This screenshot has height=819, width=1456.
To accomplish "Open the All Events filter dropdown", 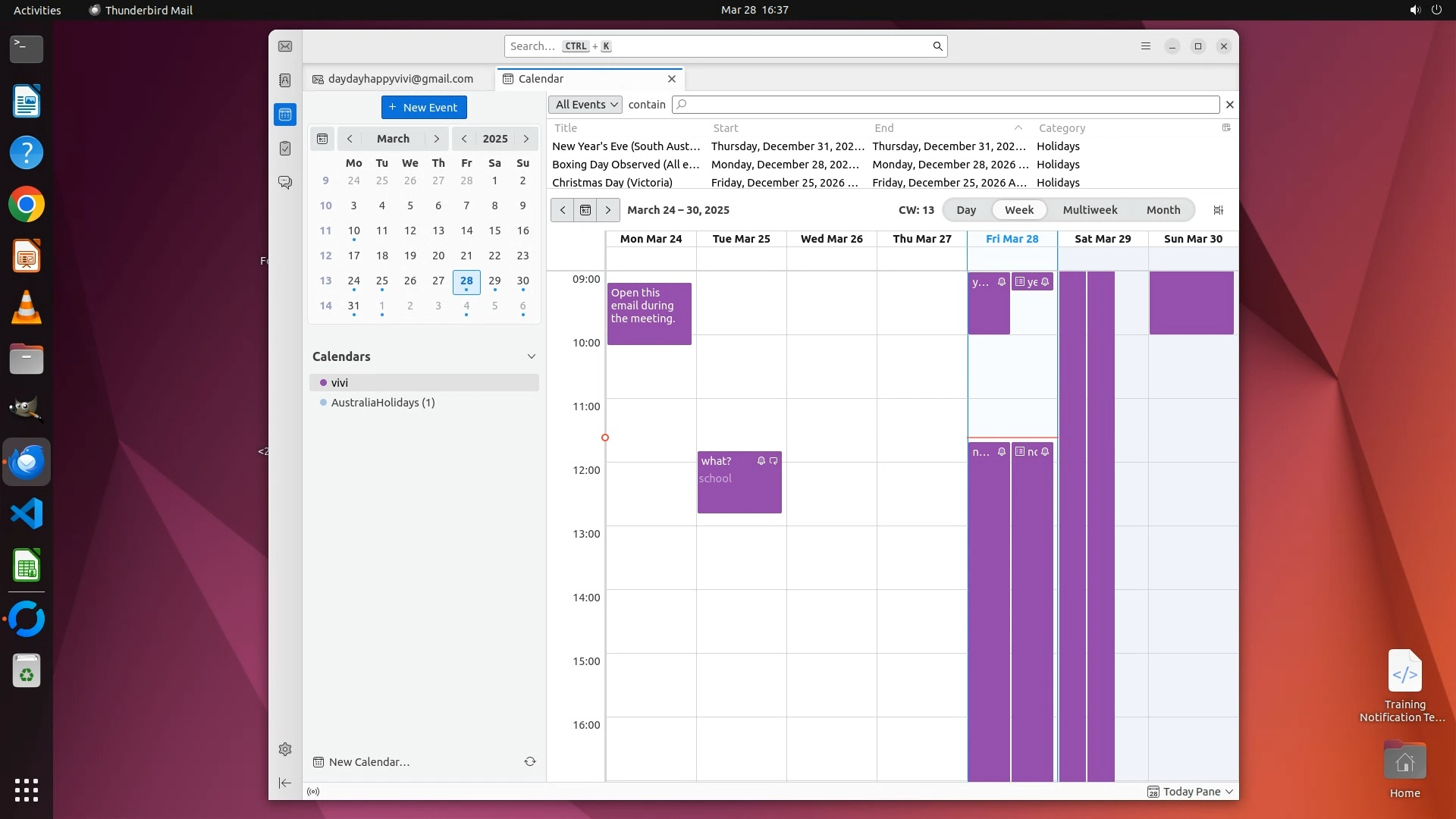I will tap(585, 105).
